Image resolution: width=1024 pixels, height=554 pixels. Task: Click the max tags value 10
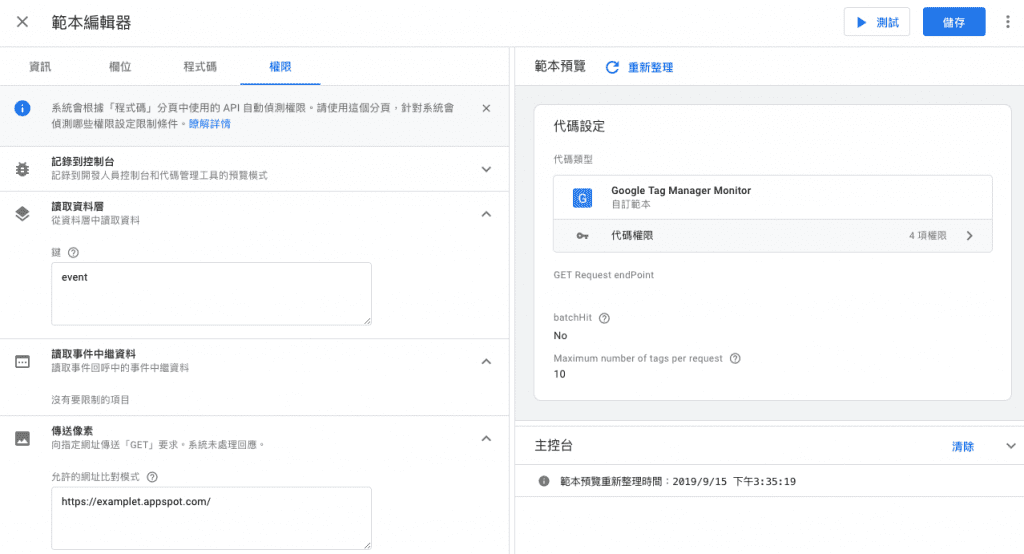560,374
